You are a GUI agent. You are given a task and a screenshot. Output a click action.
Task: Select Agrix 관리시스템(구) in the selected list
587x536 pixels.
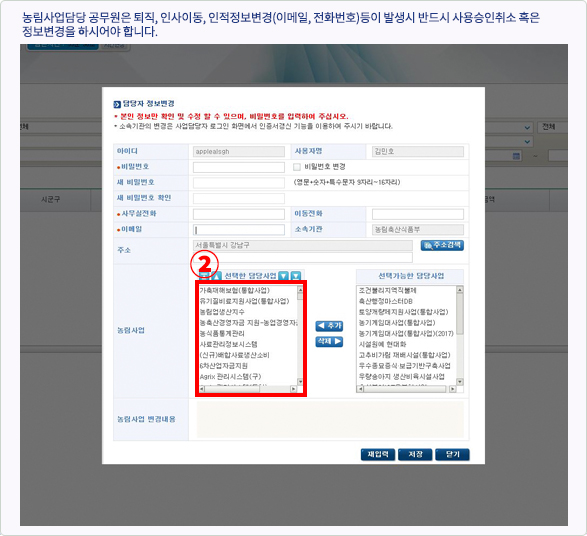[230, 377]
